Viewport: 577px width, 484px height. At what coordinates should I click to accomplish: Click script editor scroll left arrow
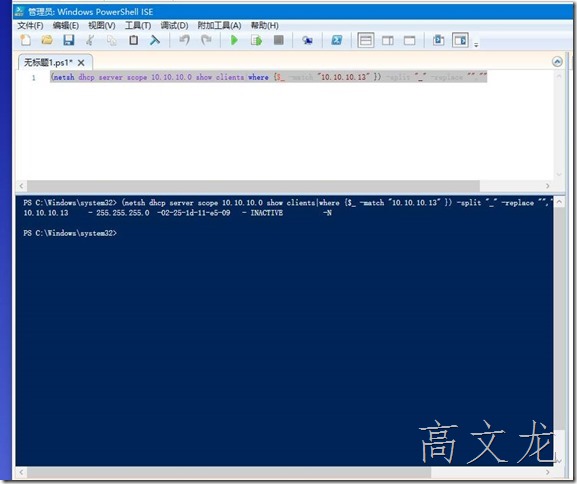21,186
